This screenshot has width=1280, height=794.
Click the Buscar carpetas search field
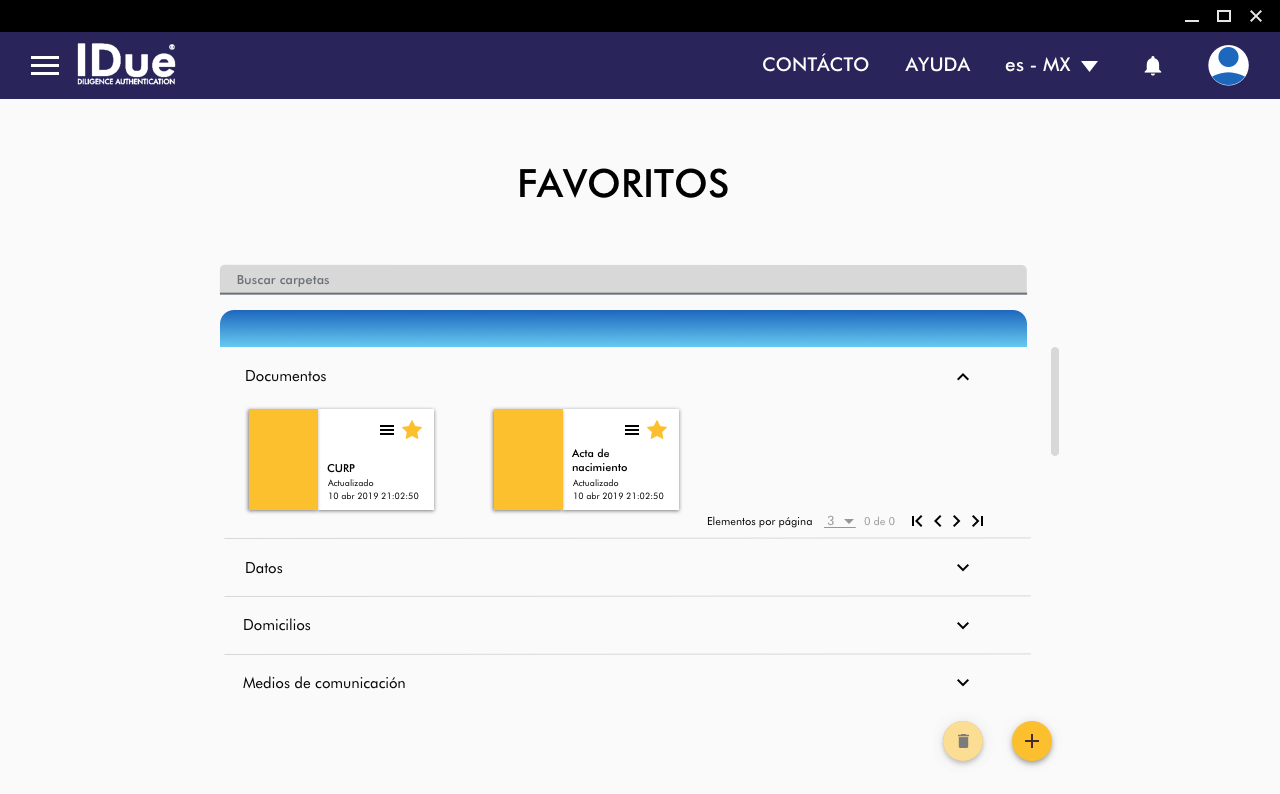(x=623, y=280)
